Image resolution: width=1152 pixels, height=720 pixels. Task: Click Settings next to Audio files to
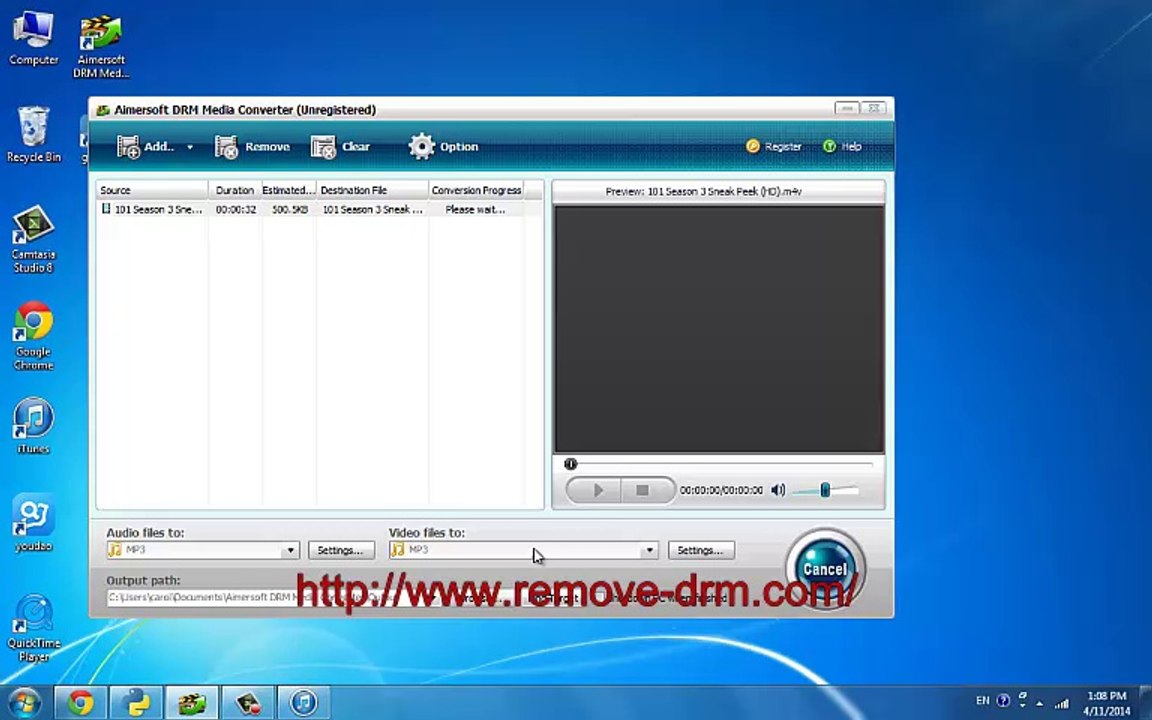[x=341, y=550]
